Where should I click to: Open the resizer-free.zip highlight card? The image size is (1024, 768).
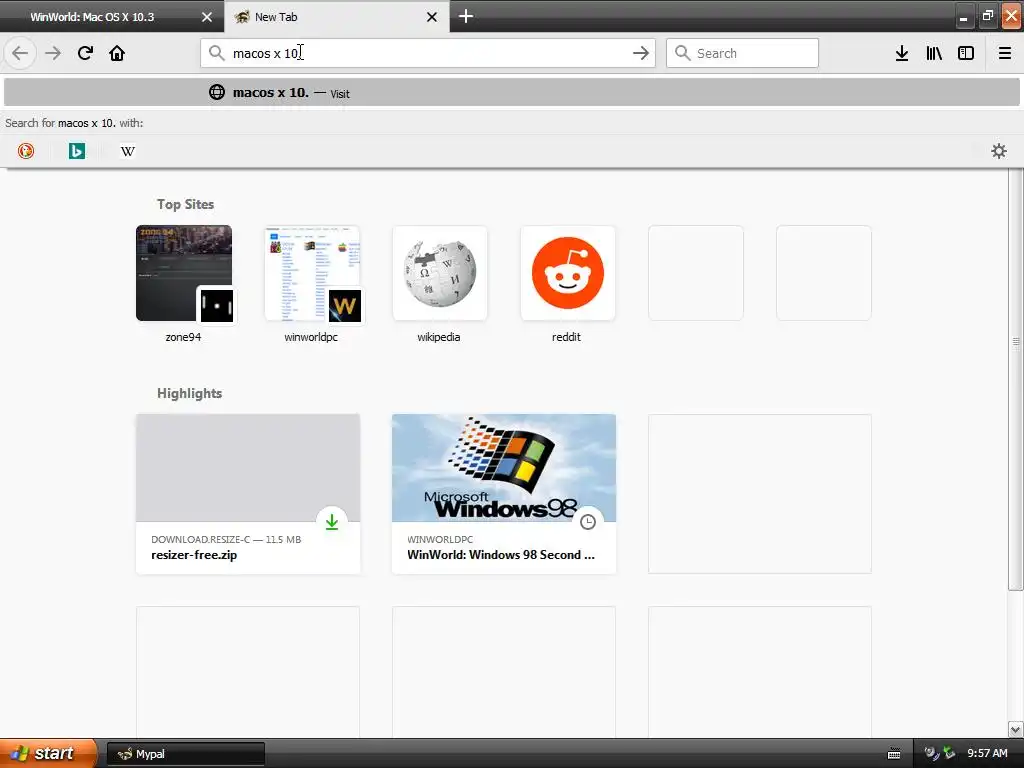click(x=248, y=494)
